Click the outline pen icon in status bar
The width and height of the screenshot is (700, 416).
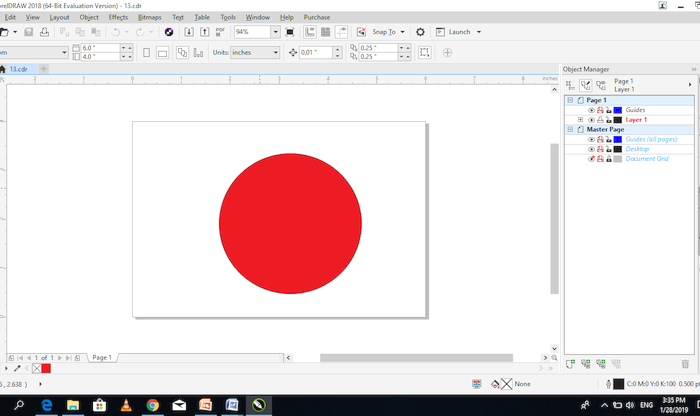(608, 384)
